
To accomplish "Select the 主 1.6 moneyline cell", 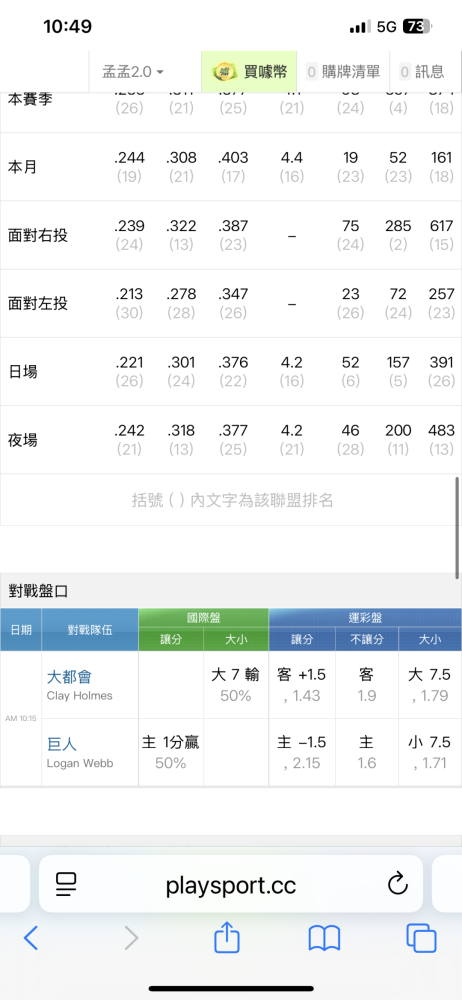I will [367, 752].
